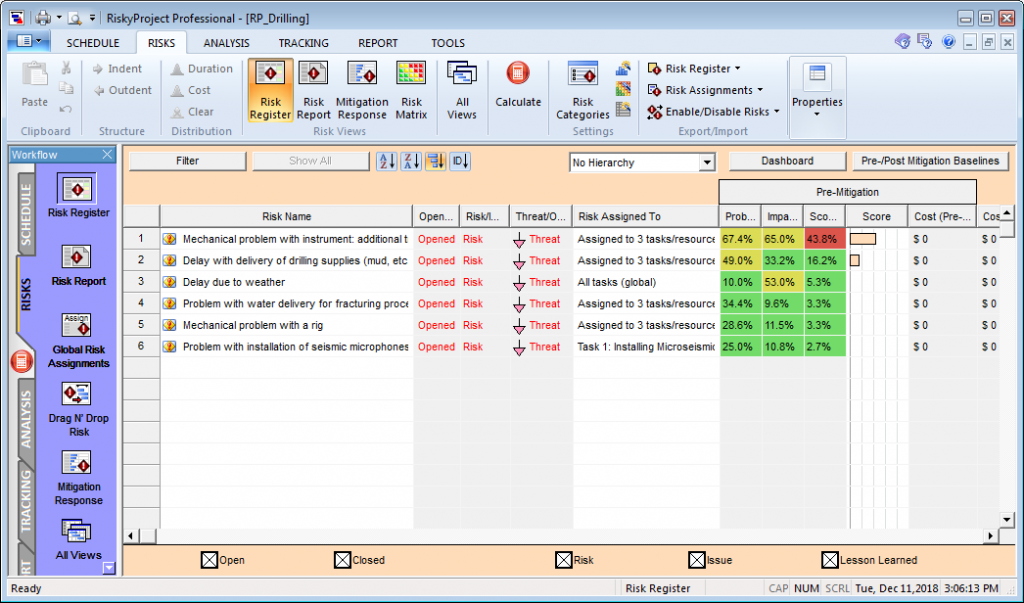Open Risk Categories settings
The width and height of the screenshot is (1024, 603).
pos(583,90)
